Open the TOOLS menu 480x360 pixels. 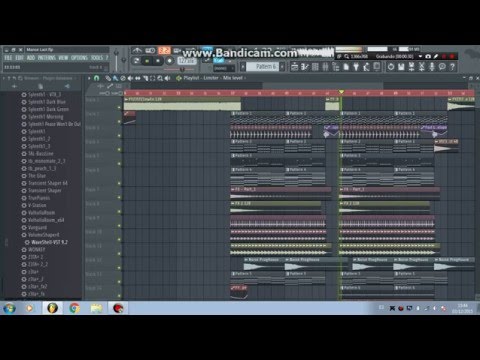tap(97, 58)
